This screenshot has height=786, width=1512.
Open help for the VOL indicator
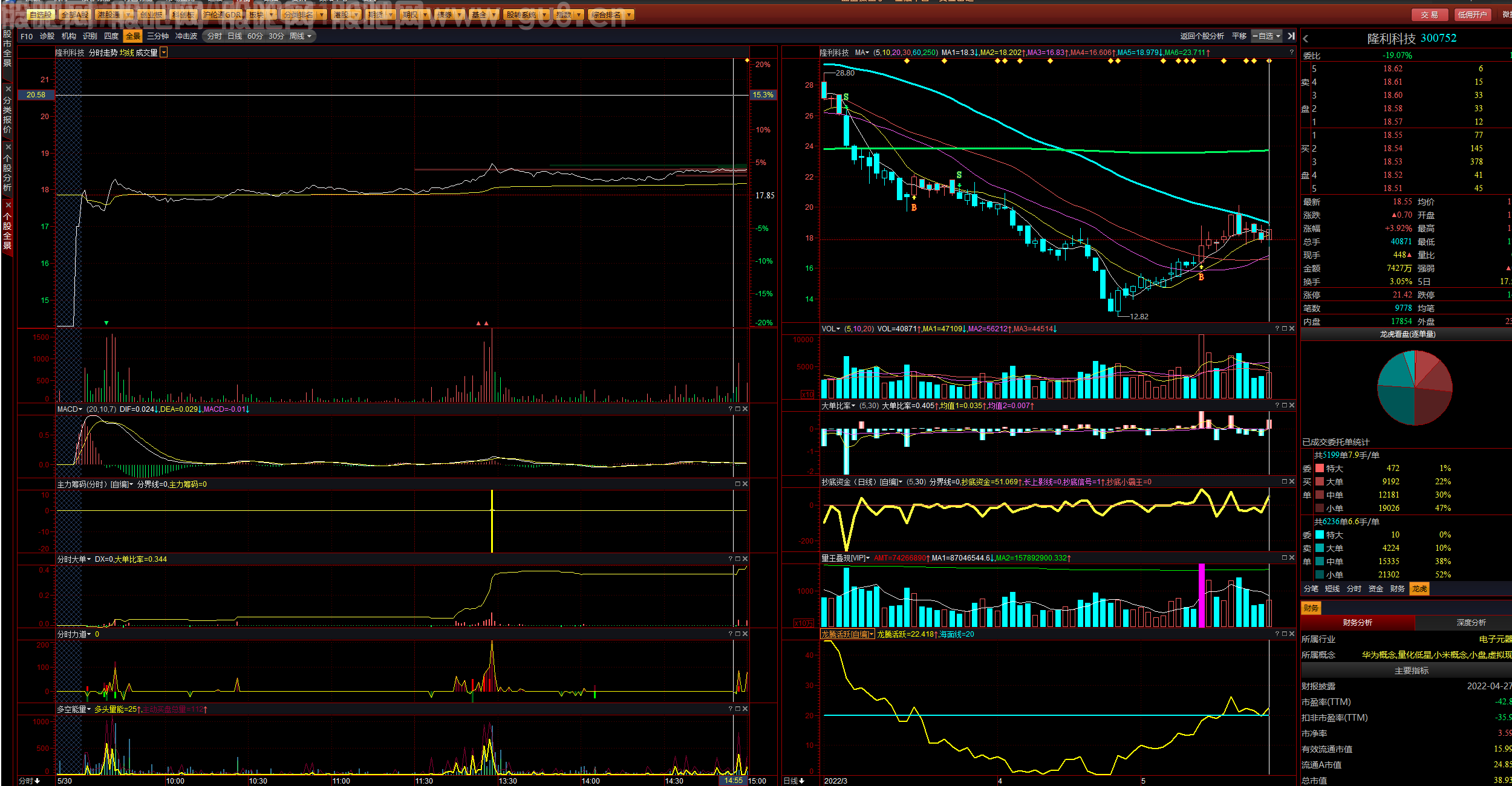tap(1277, 329)
